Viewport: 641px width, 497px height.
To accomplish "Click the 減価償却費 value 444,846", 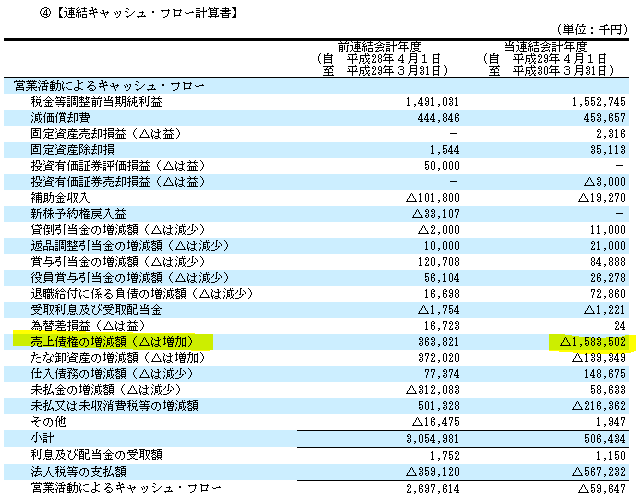I will 439,118.
